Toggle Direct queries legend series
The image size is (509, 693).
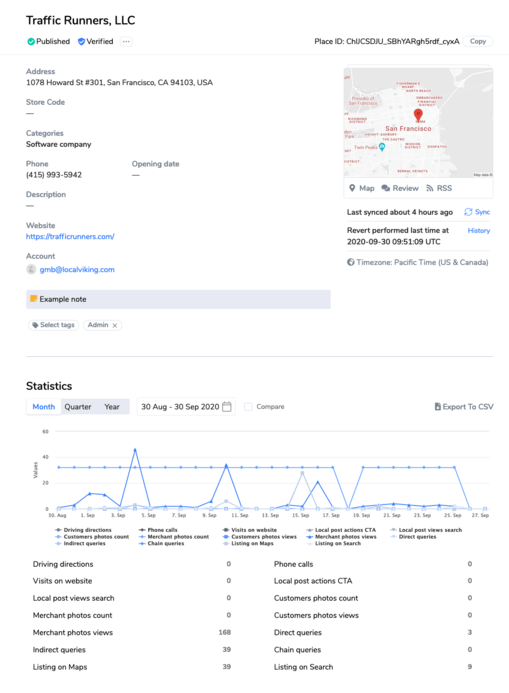coord(413,537)
